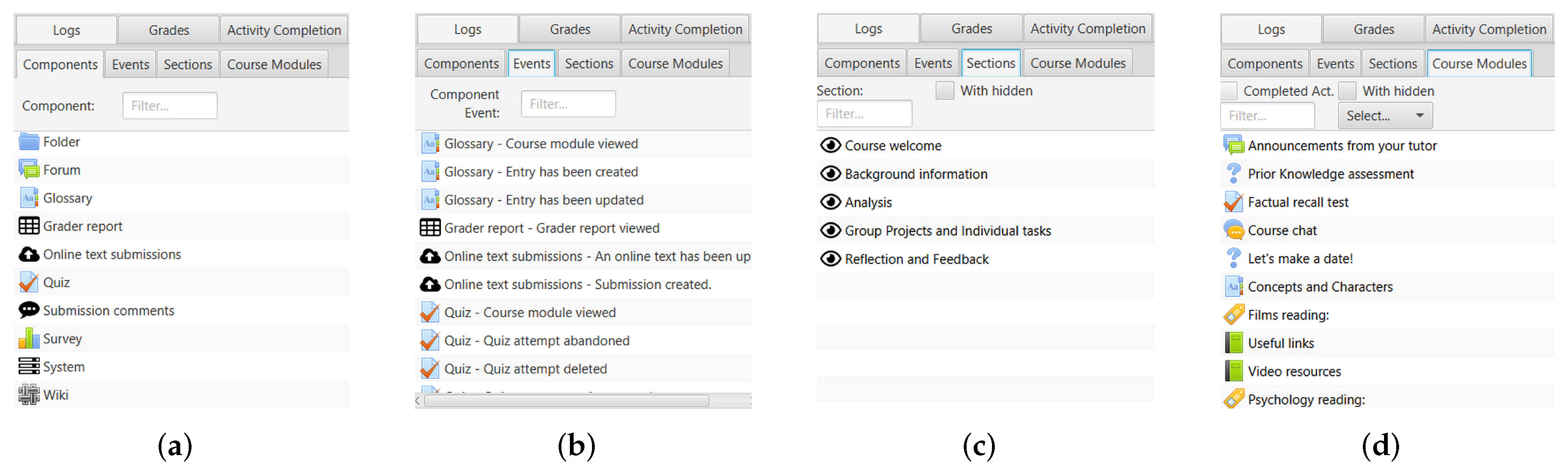Screen dimensions: 1568x472
Task: Tick the Completed Act. checkbox
Action: click(x=1229, y=91)
